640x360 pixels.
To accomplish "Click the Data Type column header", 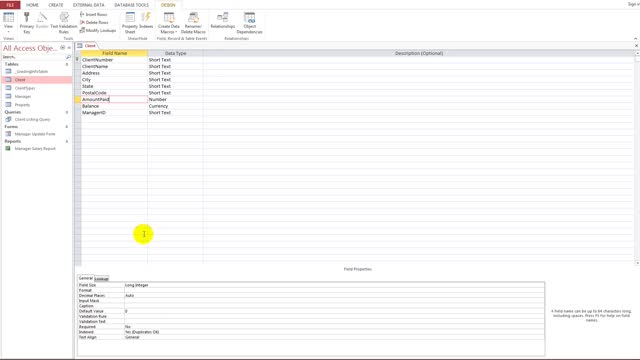I will 176,53.
